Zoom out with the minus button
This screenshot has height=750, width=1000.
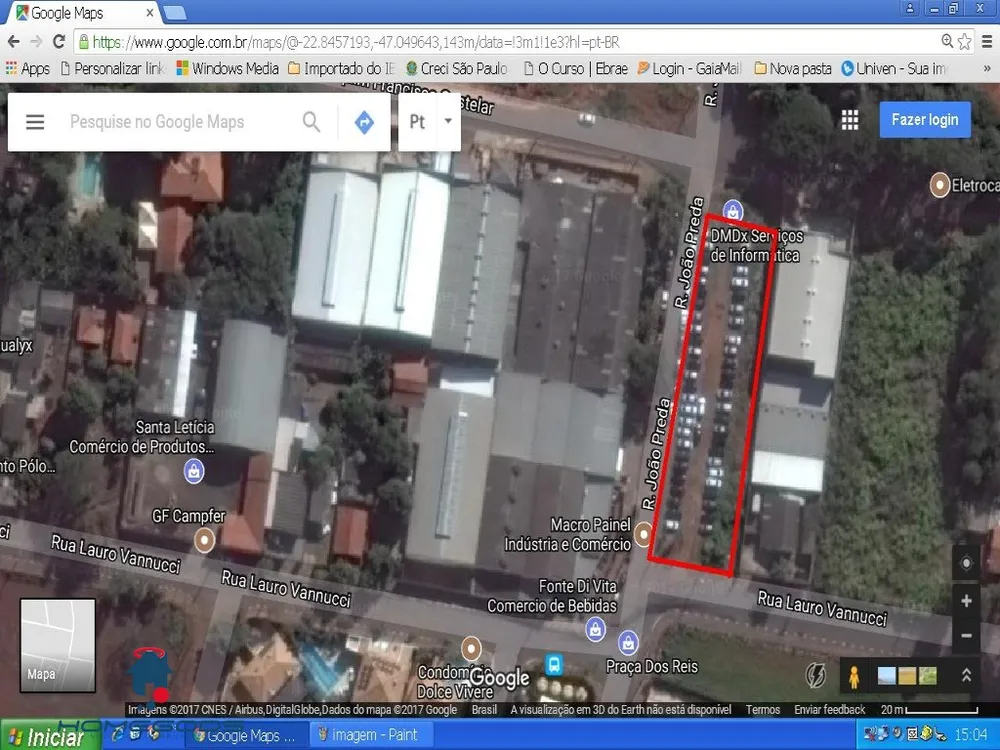click(x=966, y=635)
